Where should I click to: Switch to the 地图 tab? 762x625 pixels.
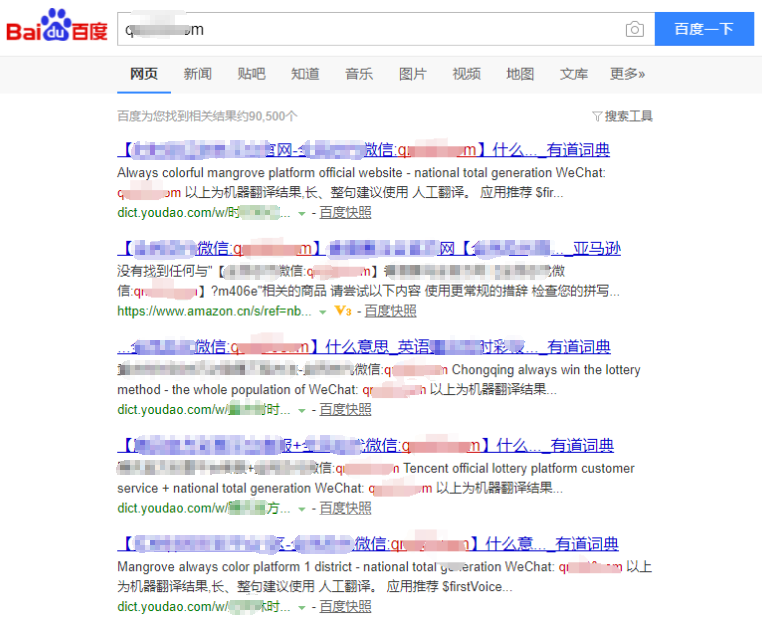(520, 74)
